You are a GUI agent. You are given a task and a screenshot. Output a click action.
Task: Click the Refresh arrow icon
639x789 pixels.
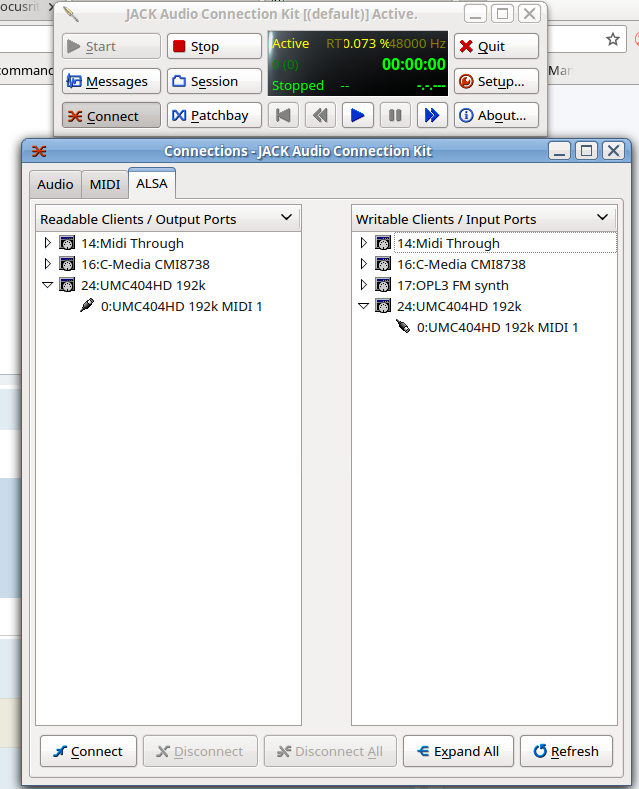pos(540,751)
